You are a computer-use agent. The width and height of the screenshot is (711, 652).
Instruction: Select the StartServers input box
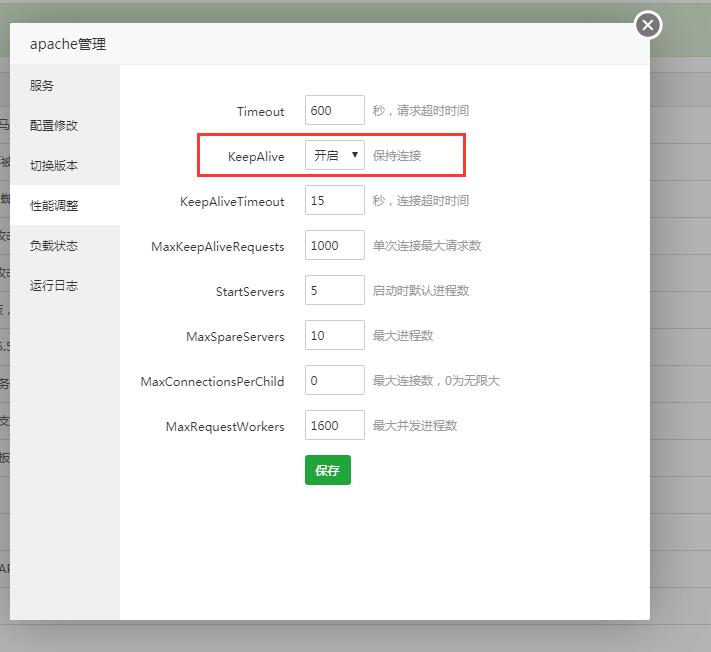point(335,290)
